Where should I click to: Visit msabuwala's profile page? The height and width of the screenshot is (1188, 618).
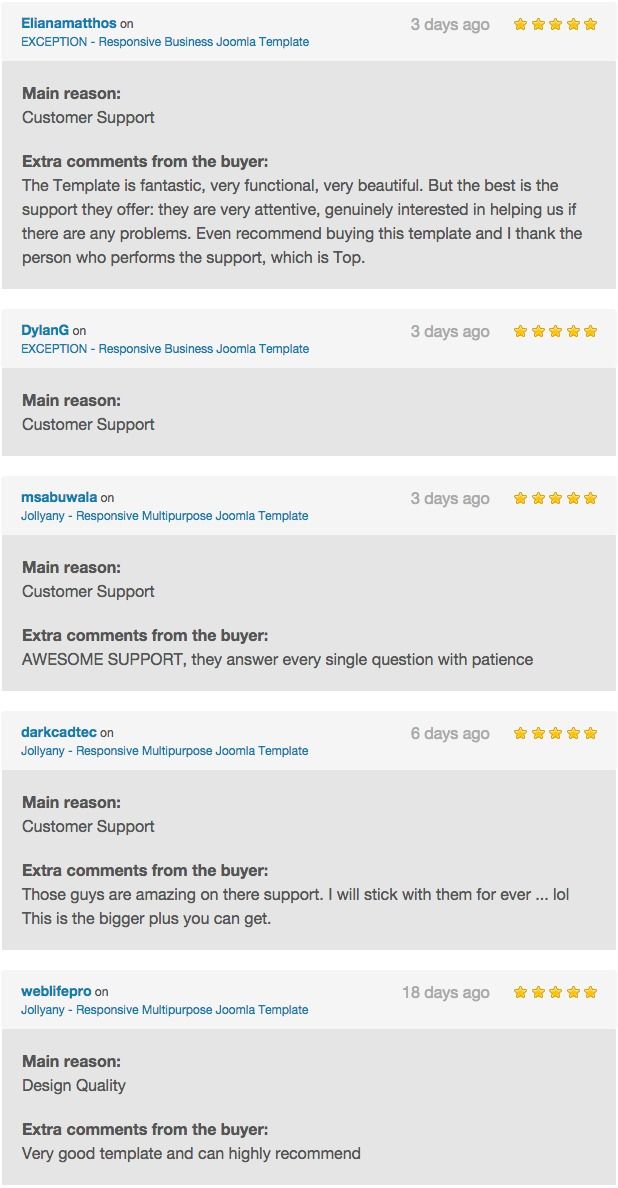click(x=59, y=497)
